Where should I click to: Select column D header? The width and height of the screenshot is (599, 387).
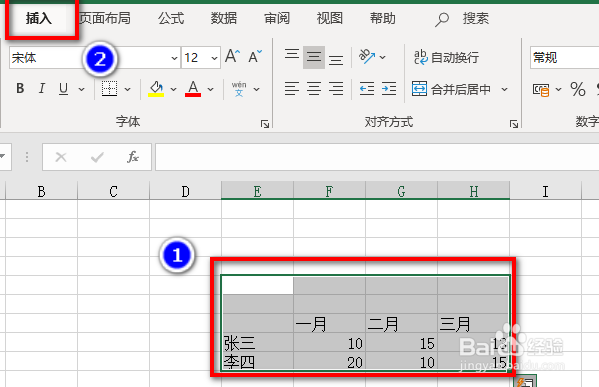click(x=185, y=191)
